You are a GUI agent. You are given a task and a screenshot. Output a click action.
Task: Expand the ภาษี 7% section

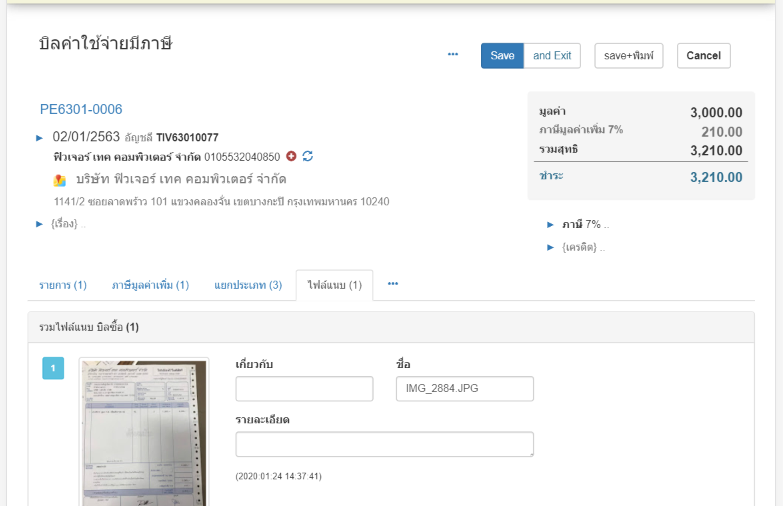(x=551, y=224)
